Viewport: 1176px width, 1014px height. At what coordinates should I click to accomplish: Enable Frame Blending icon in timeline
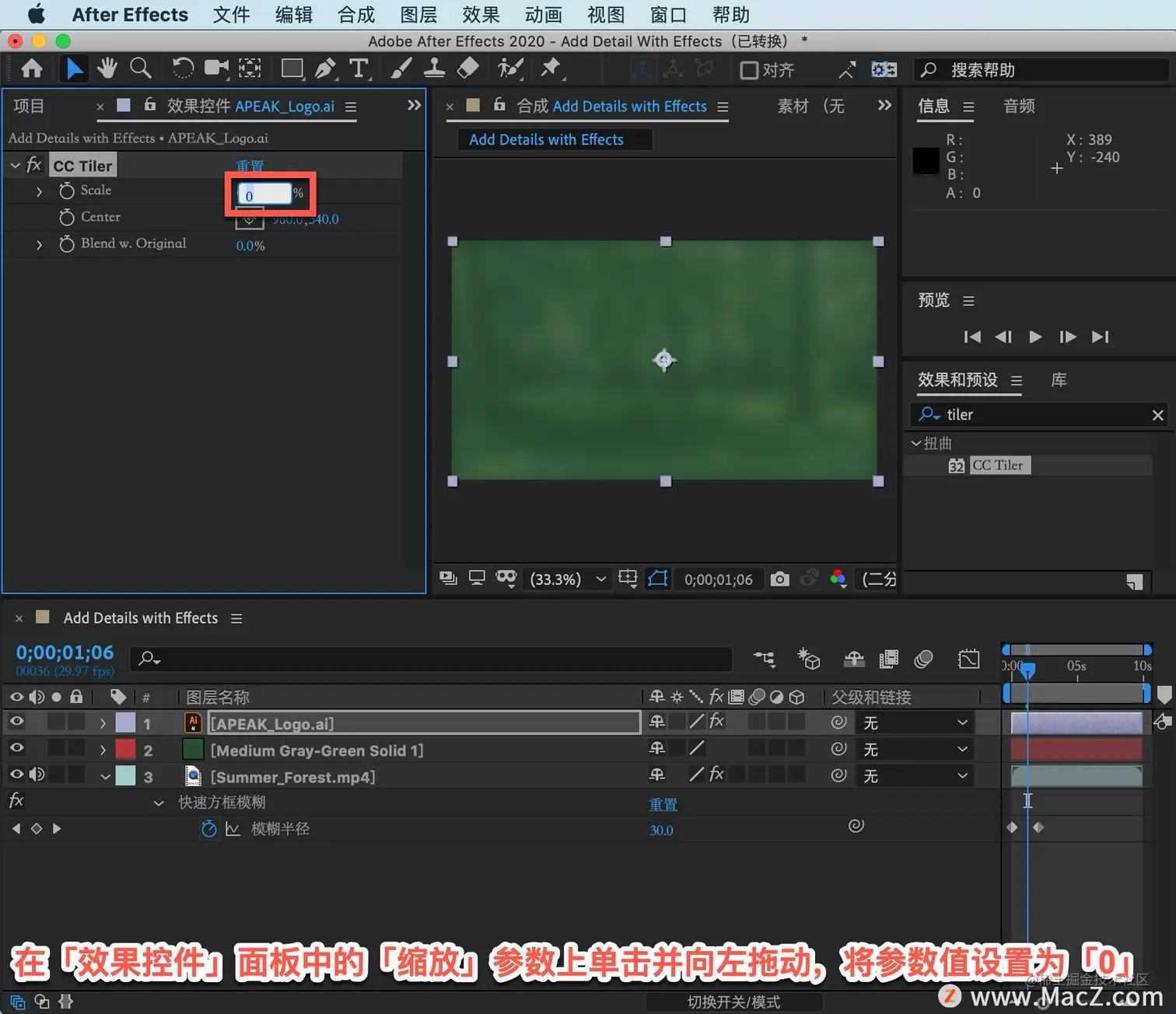[888, 659]
